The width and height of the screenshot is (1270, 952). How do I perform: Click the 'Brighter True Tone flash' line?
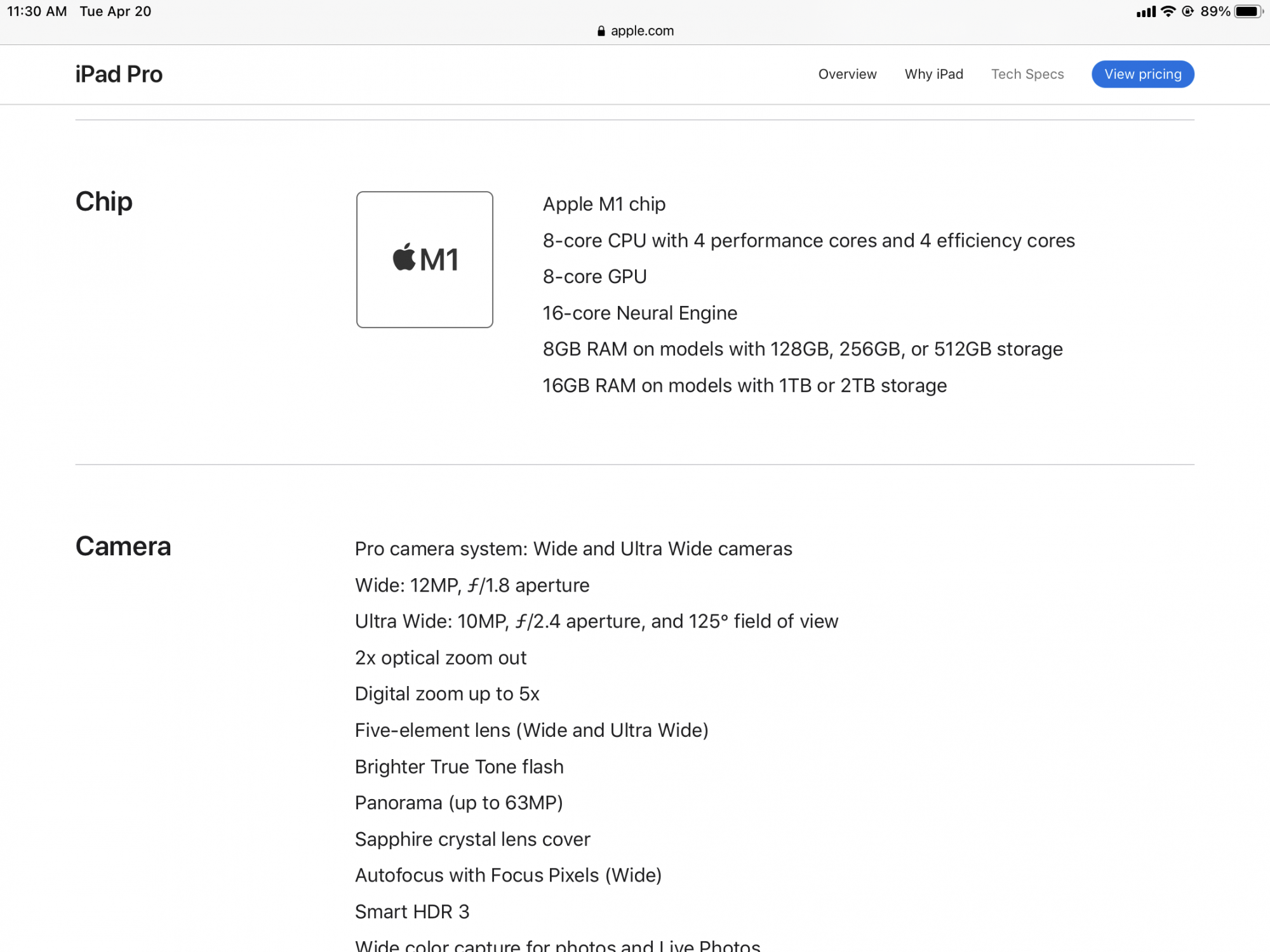click(459, 767)
